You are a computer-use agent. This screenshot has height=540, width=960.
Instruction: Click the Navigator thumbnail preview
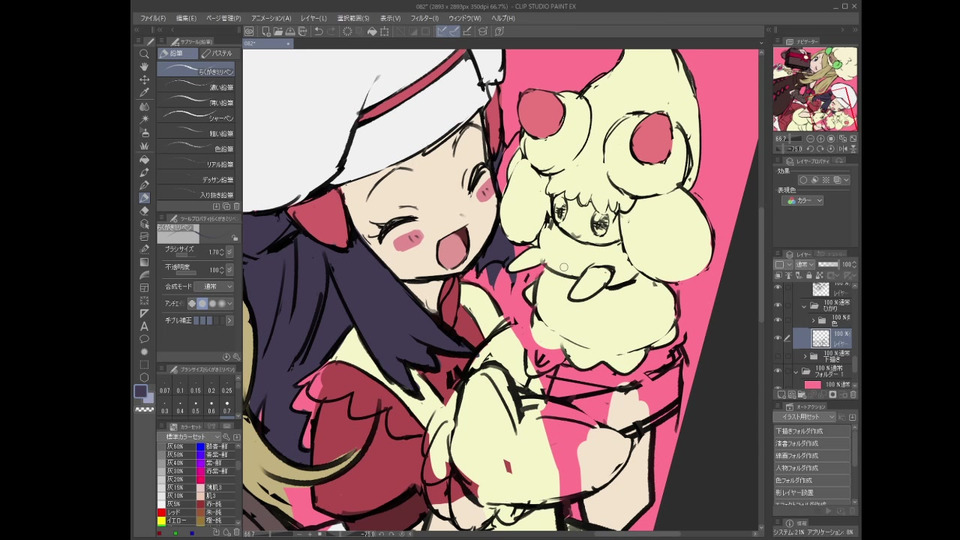point(815,89)
